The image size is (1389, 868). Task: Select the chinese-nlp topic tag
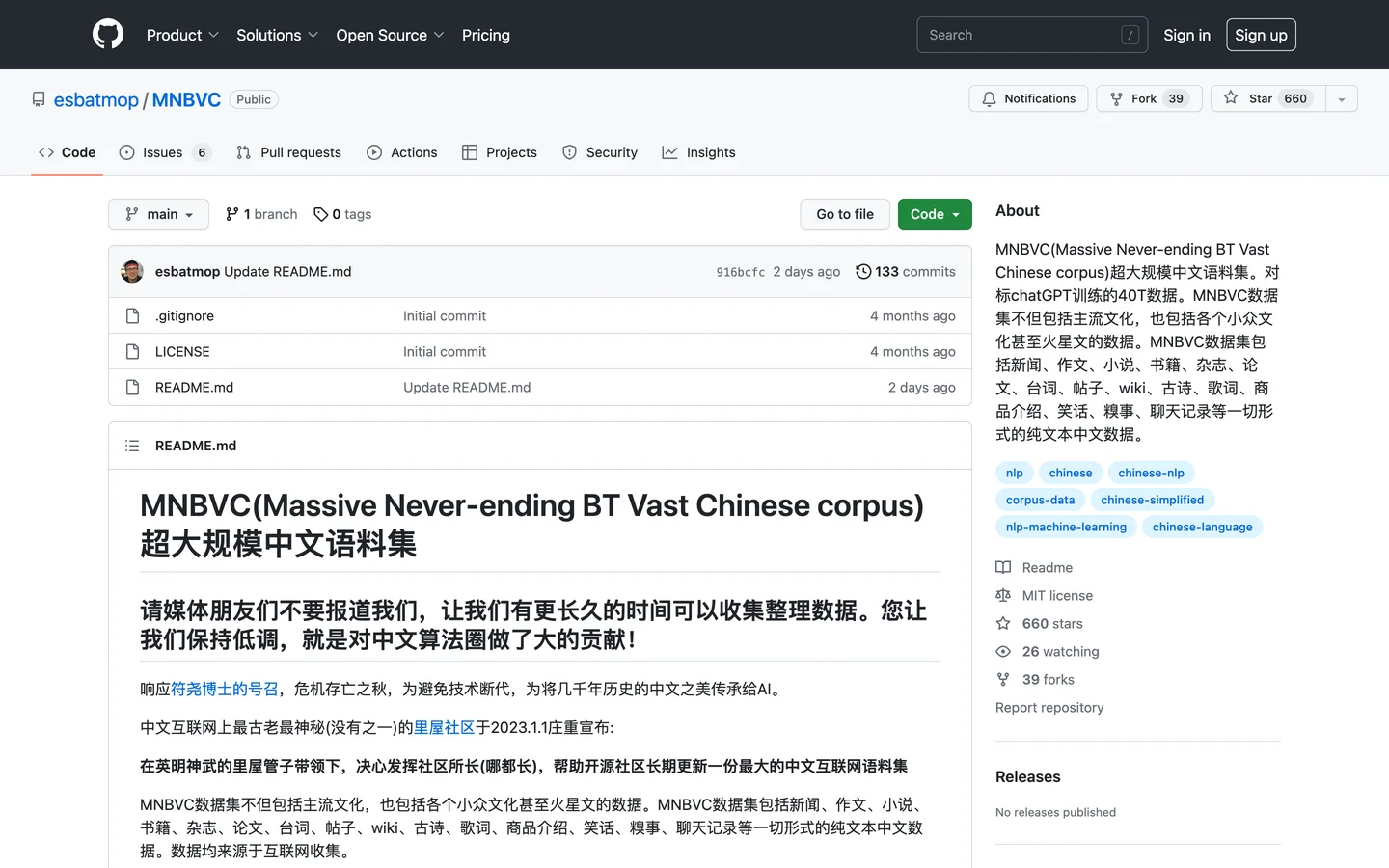[x=1151, y=473]
